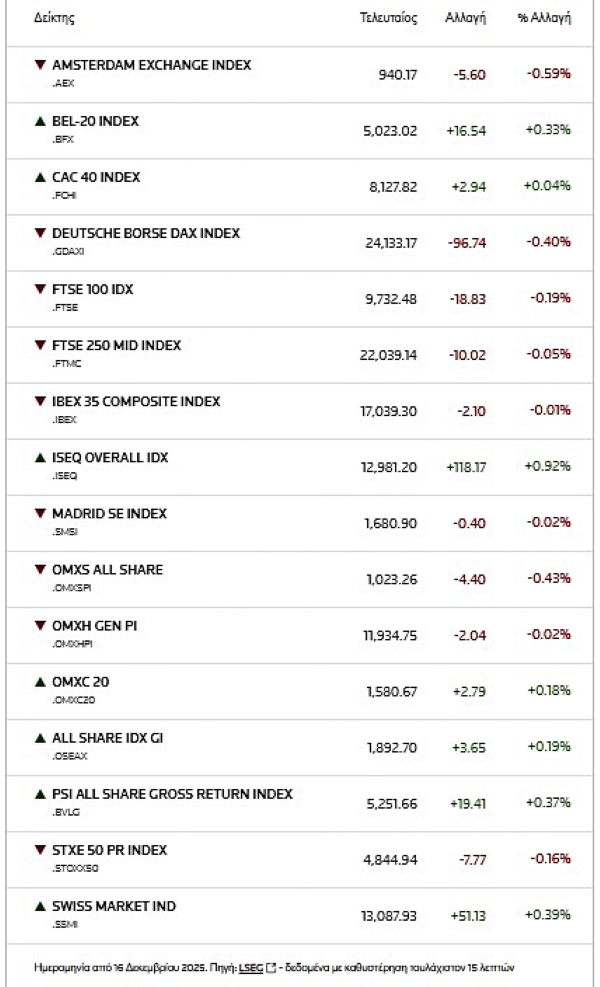Select IBEX 35 COMPOSITE INDEX

(135, 401)
